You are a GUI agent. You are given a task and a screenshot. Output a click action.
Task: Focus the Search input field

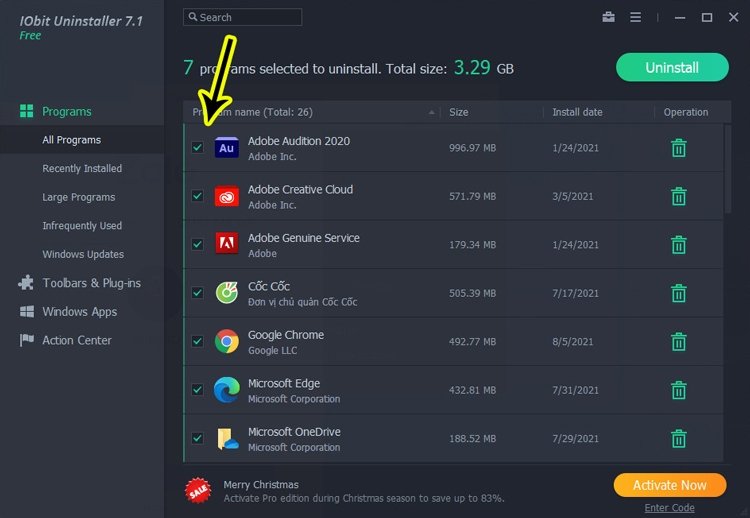243,17
